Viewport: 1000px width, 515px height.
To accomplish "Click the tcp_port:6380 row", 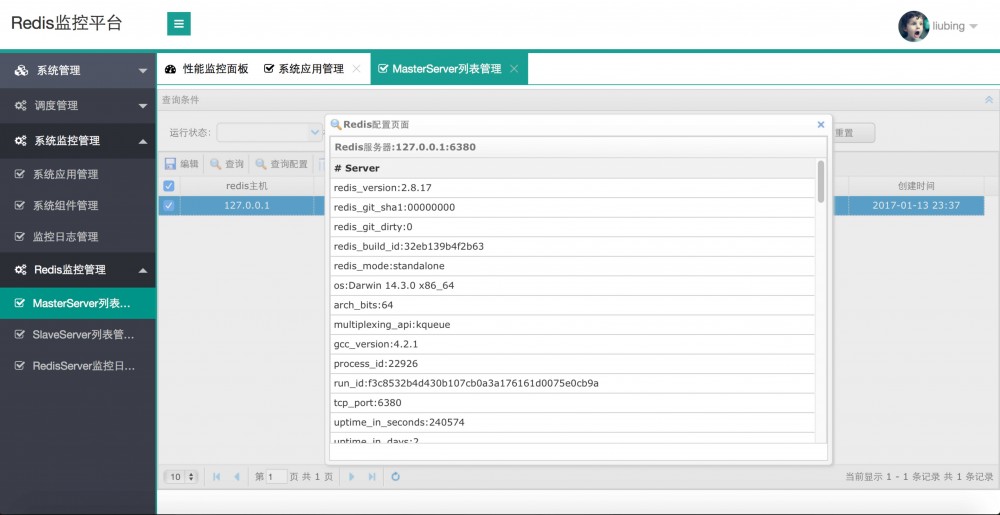I will pyautogui.click(x=573, y=403).
